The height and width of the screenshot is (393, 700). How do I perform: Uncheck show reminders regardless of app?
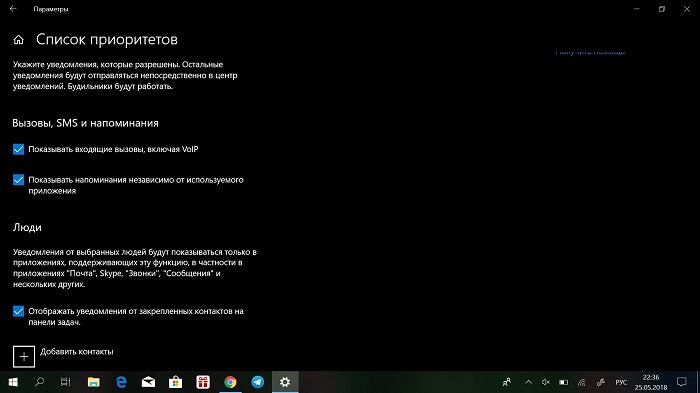pyautogui.click(x=18, y=180)
